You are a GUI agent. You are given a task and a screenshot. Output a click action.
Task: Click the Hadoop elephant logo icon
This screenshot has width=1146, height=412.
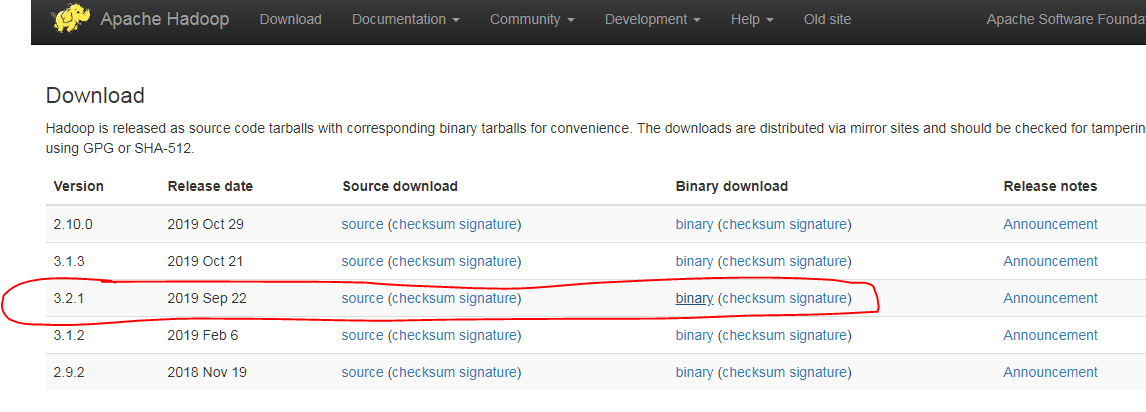(72, 18)
